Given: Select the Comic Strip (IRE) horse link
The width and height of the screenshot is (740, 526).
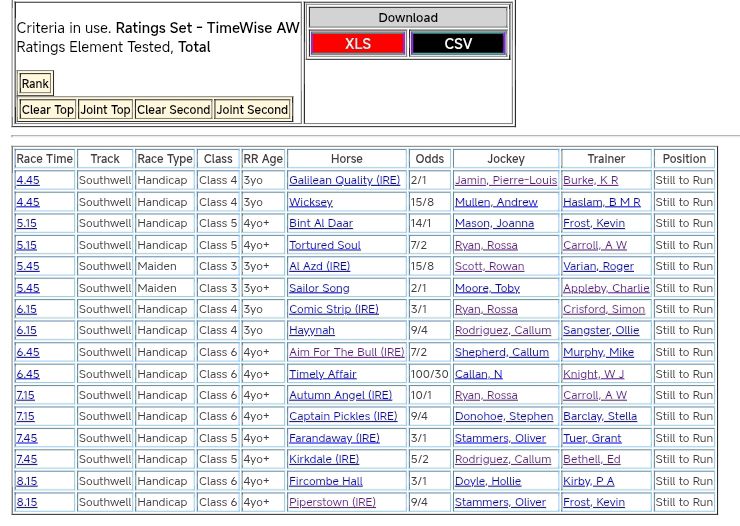Looking at the screenshot, I should [x=333, y=310].
